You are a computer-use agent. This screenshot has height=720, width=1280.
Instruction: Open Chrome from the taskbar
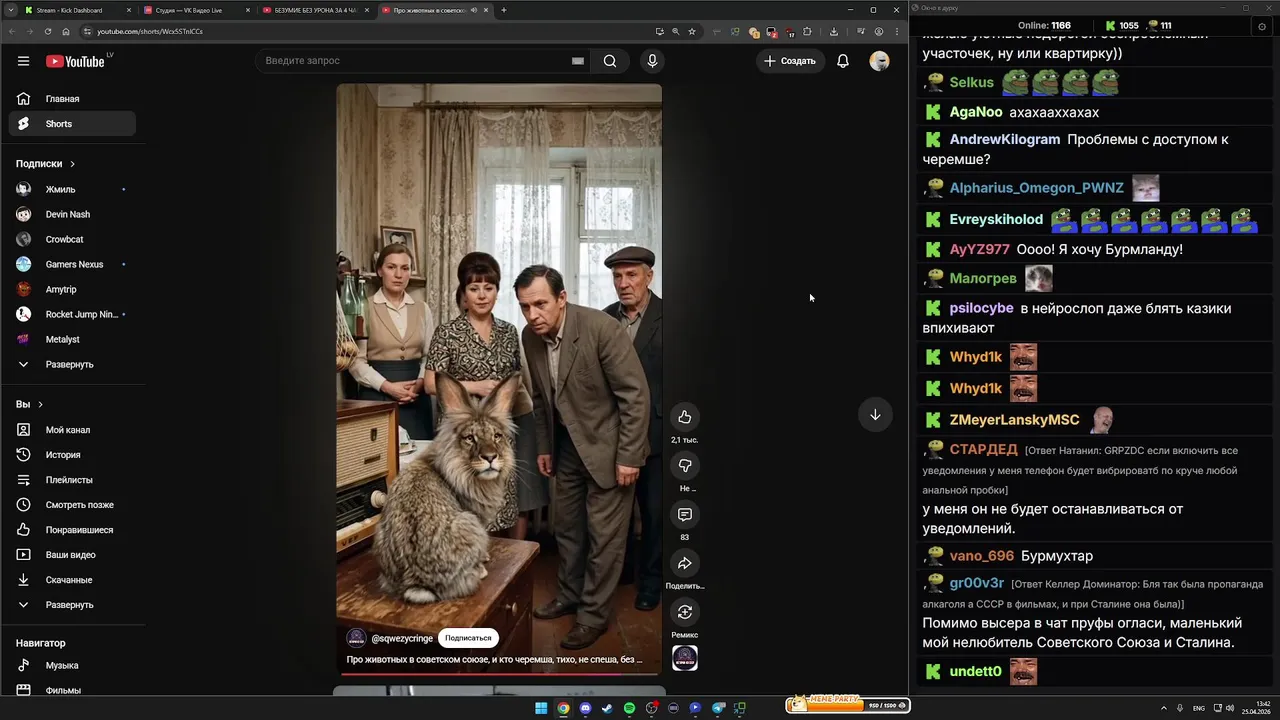coord(563,708)
